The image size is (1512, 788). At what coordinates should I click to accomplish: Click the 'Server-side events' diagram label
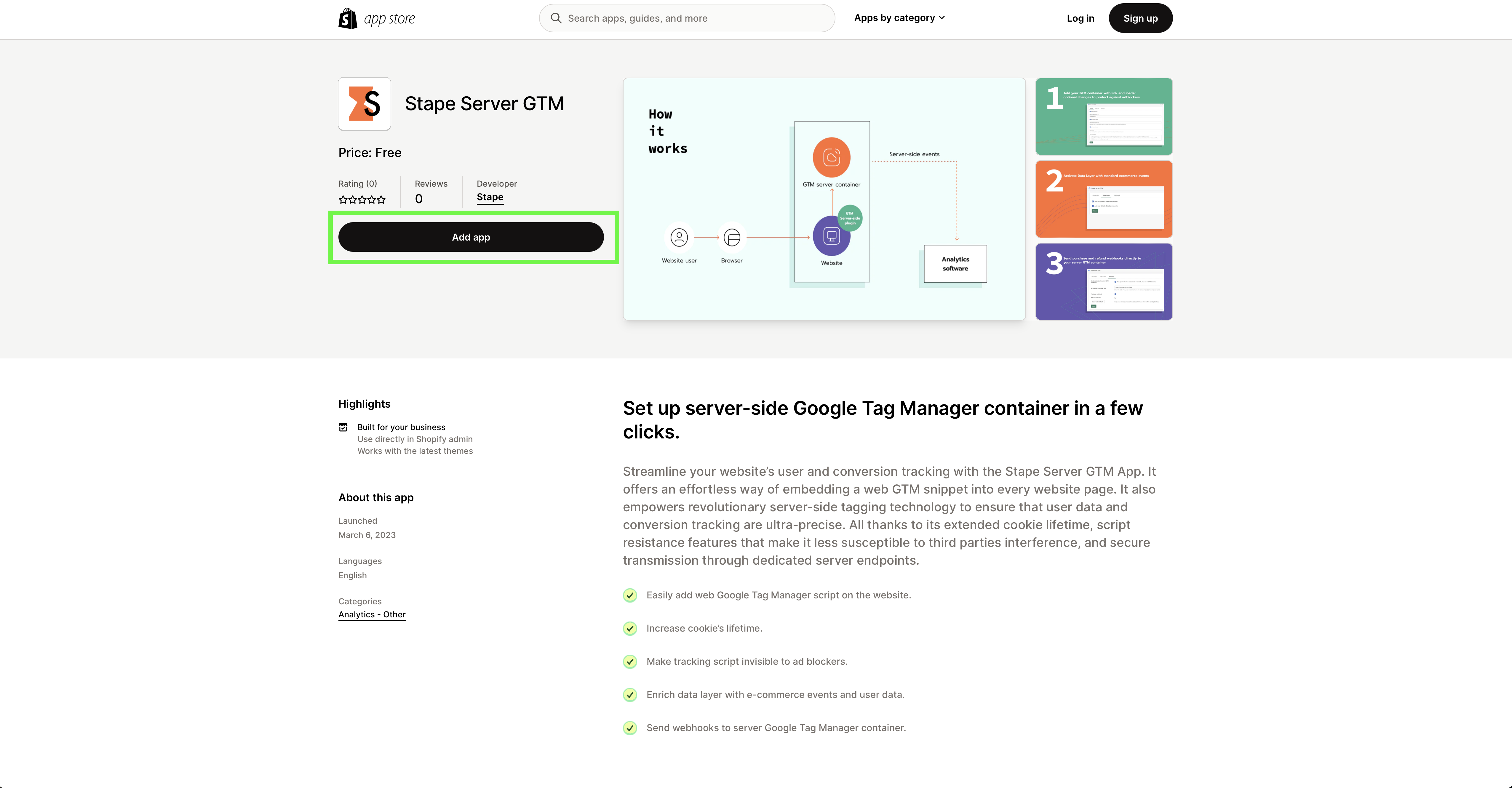coord(914,154)
